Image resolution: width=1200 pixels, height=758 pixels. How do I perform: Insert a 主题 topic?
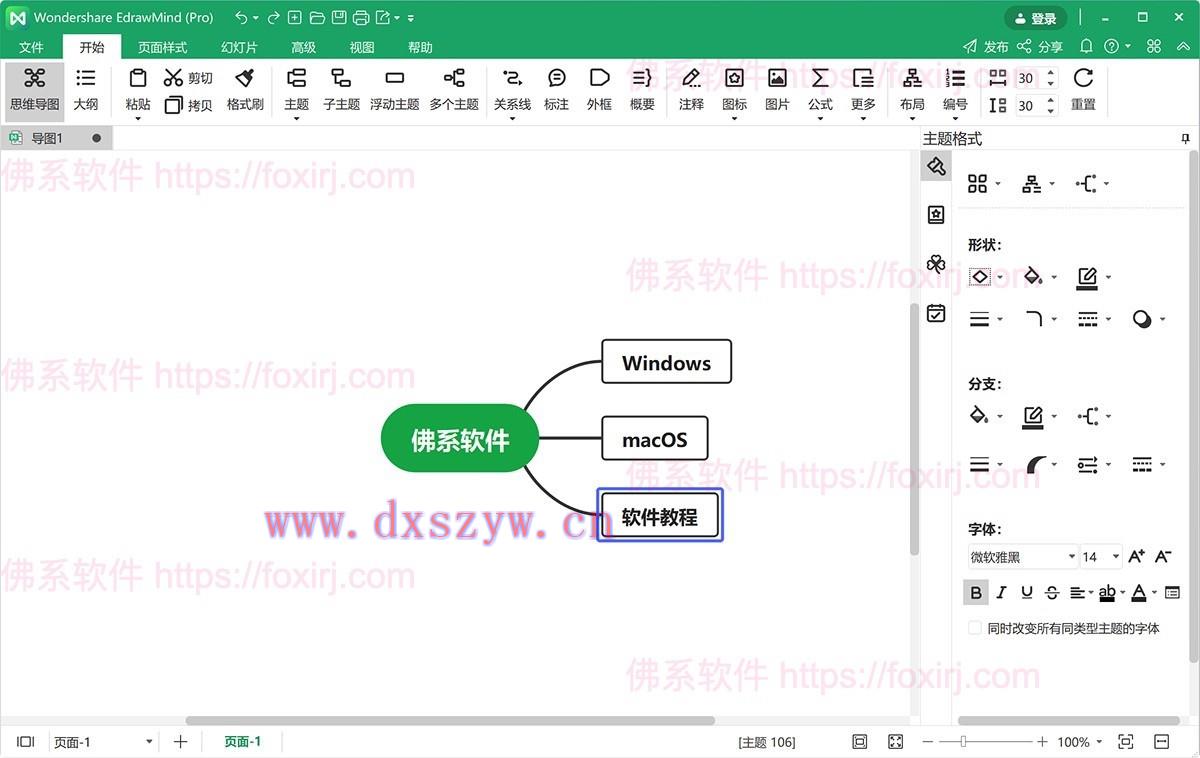point(296,90)
